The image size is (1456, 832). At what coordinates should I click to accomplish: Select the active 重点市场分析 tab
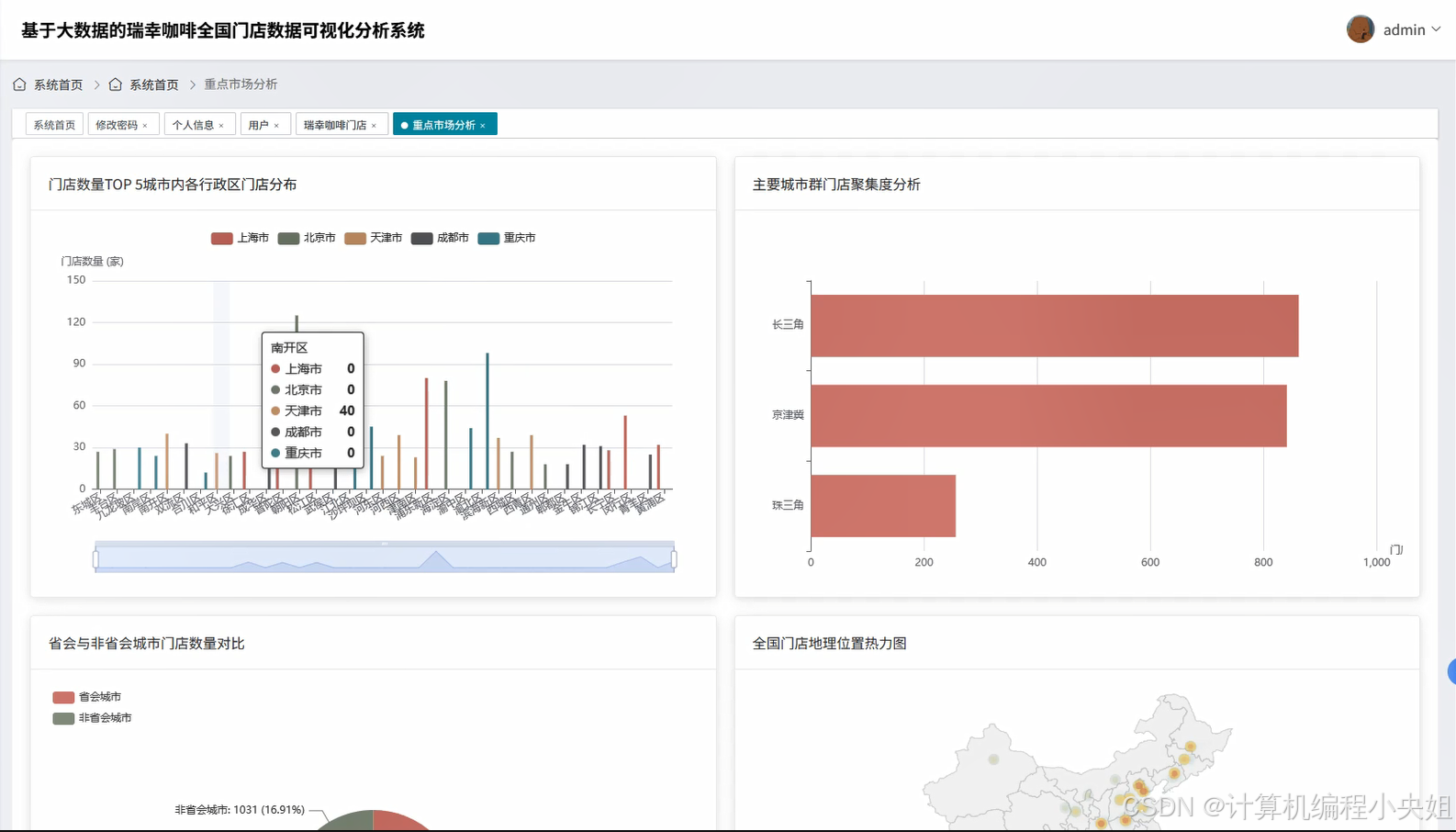(443, 125)
